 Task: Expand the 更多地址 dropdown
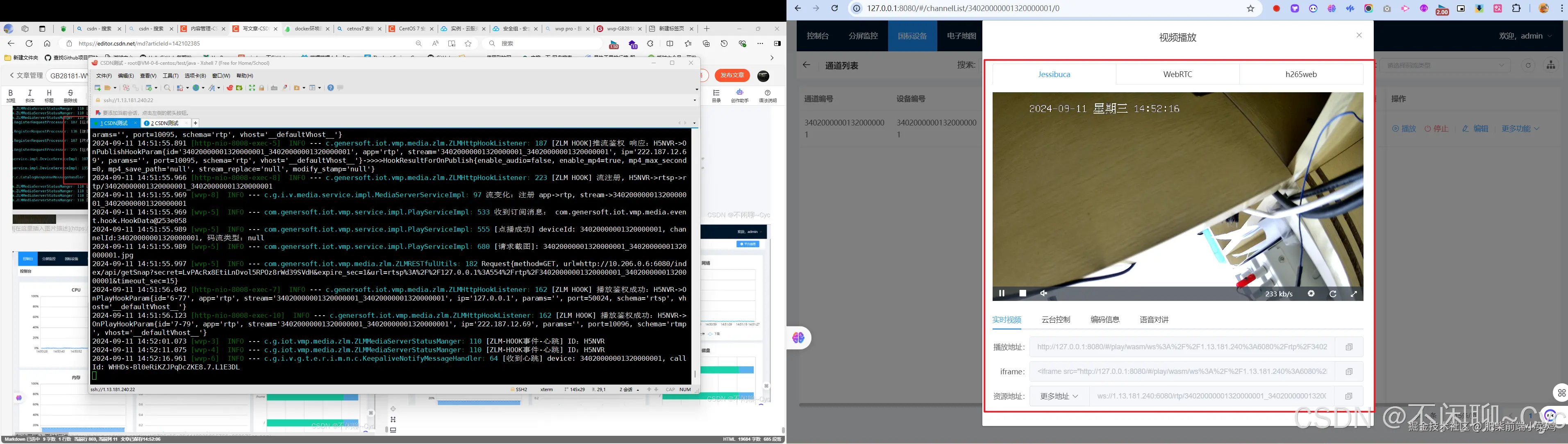pos(1059,396)
